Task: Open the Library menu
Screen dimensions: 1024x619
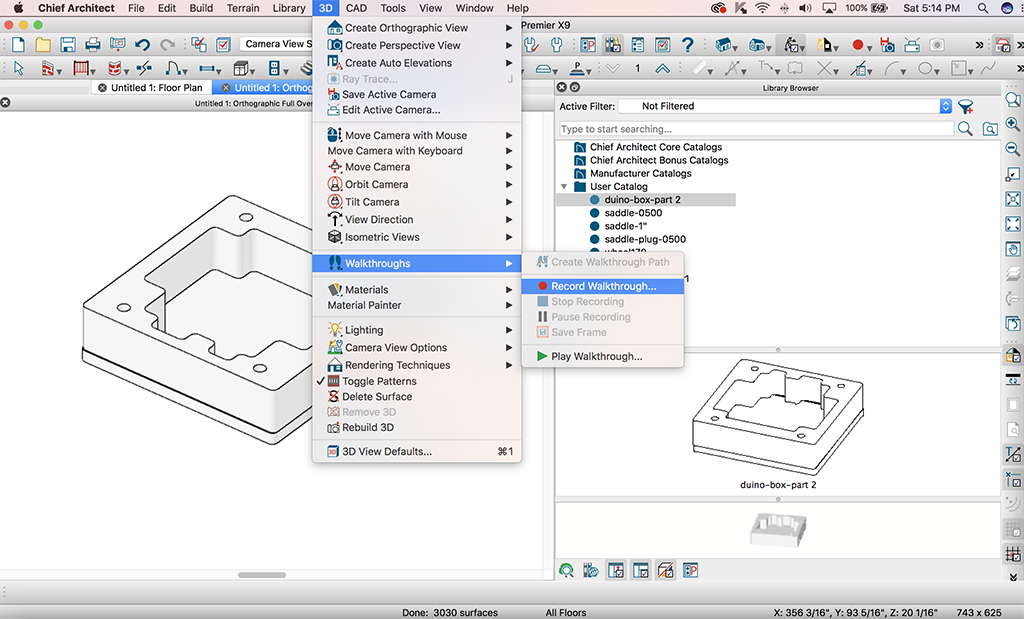Action: [x=289, y=8]
